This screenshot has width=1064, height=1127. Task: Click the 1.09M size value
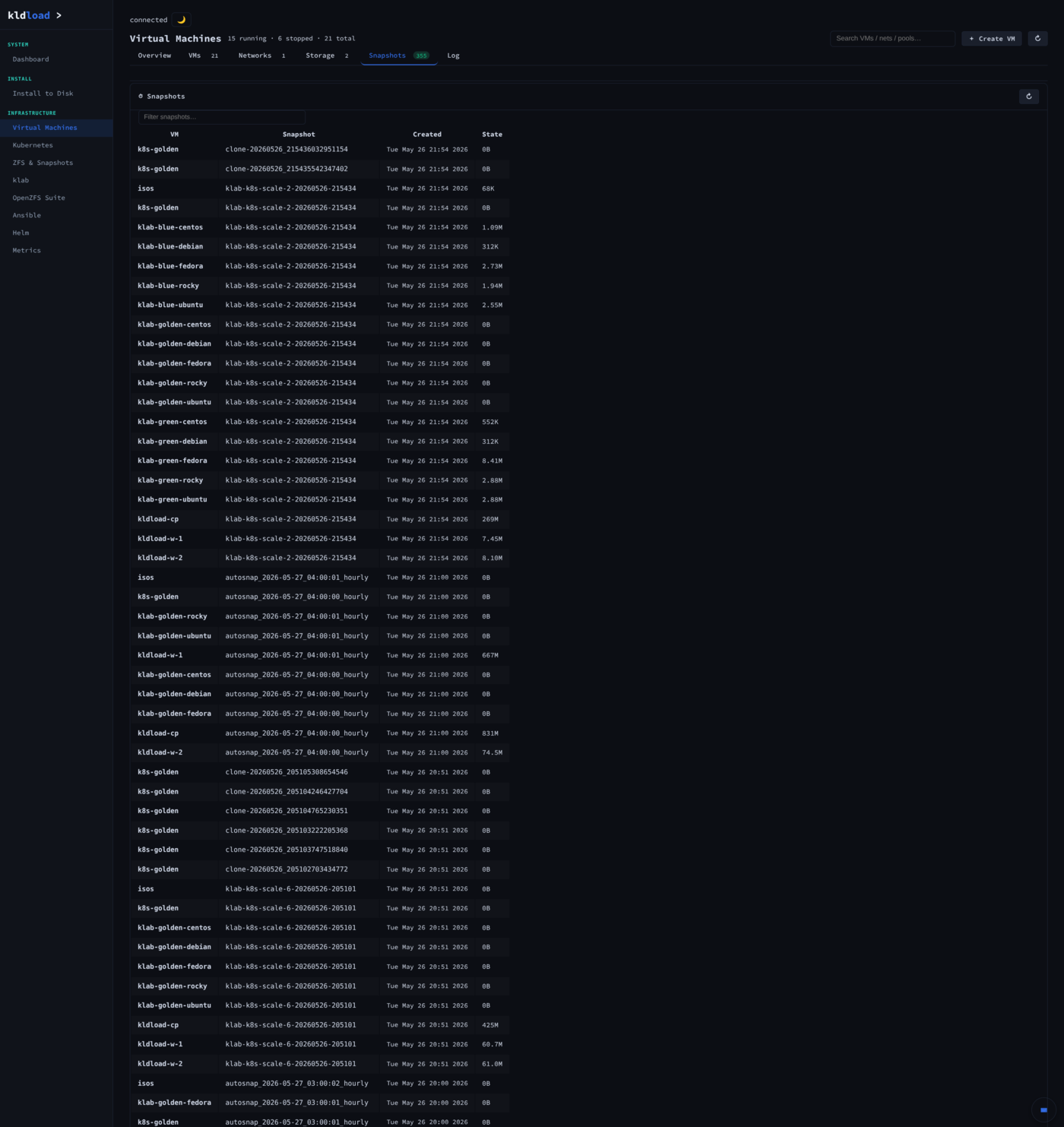492,227
